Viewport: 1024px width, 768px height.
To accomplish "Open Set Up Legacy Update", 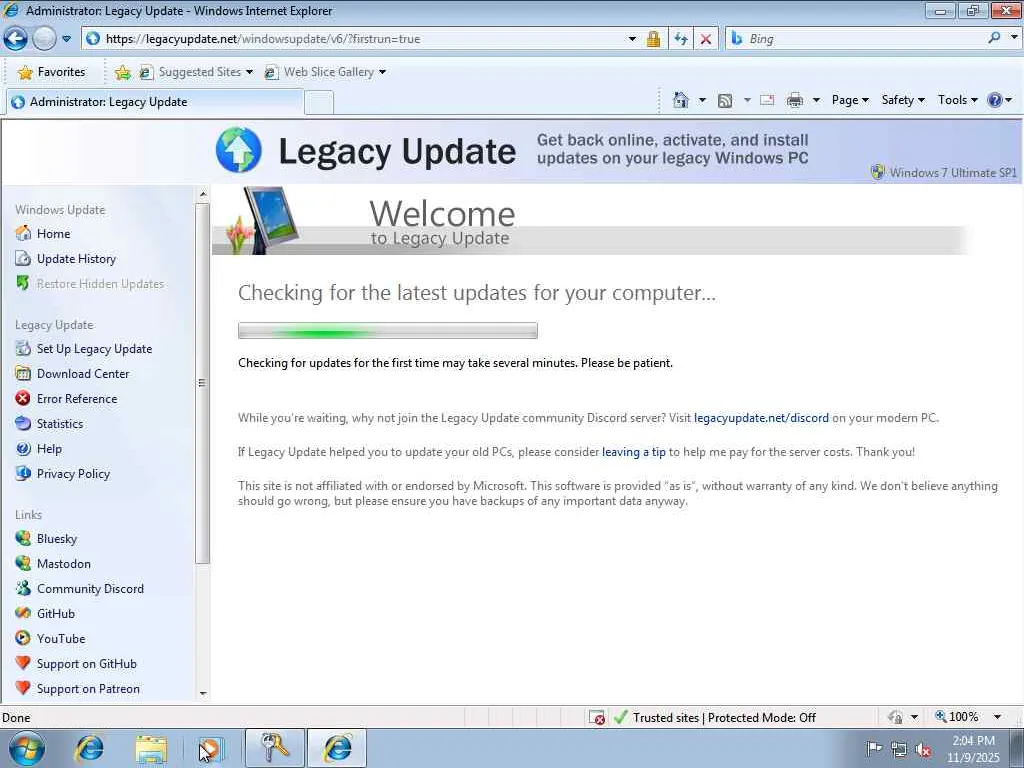I will 84,349.
